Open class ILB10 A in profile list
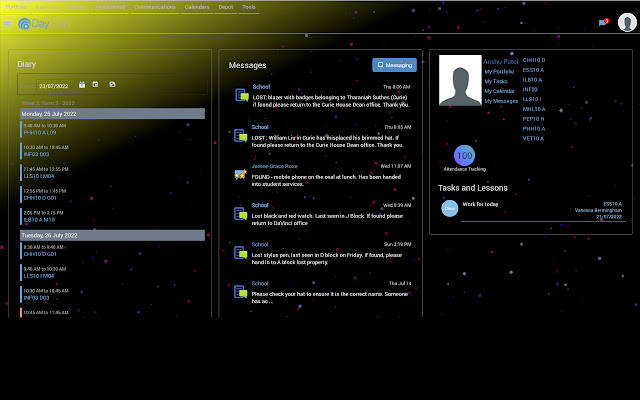 532,80
